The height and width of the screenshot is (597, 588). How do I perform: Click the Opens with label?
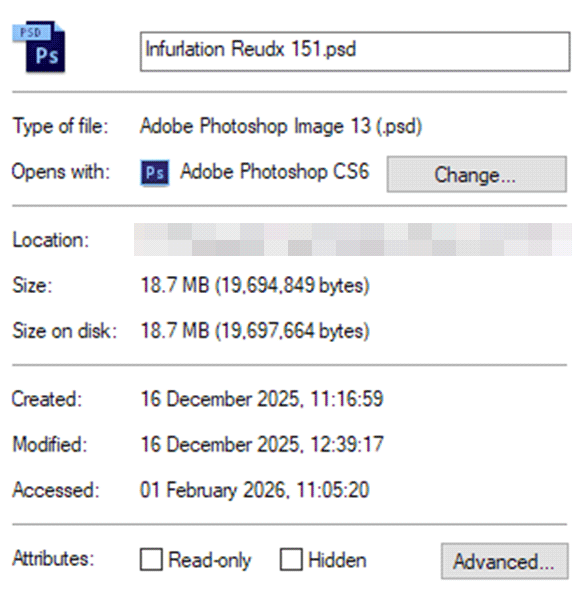click(61, 172)
